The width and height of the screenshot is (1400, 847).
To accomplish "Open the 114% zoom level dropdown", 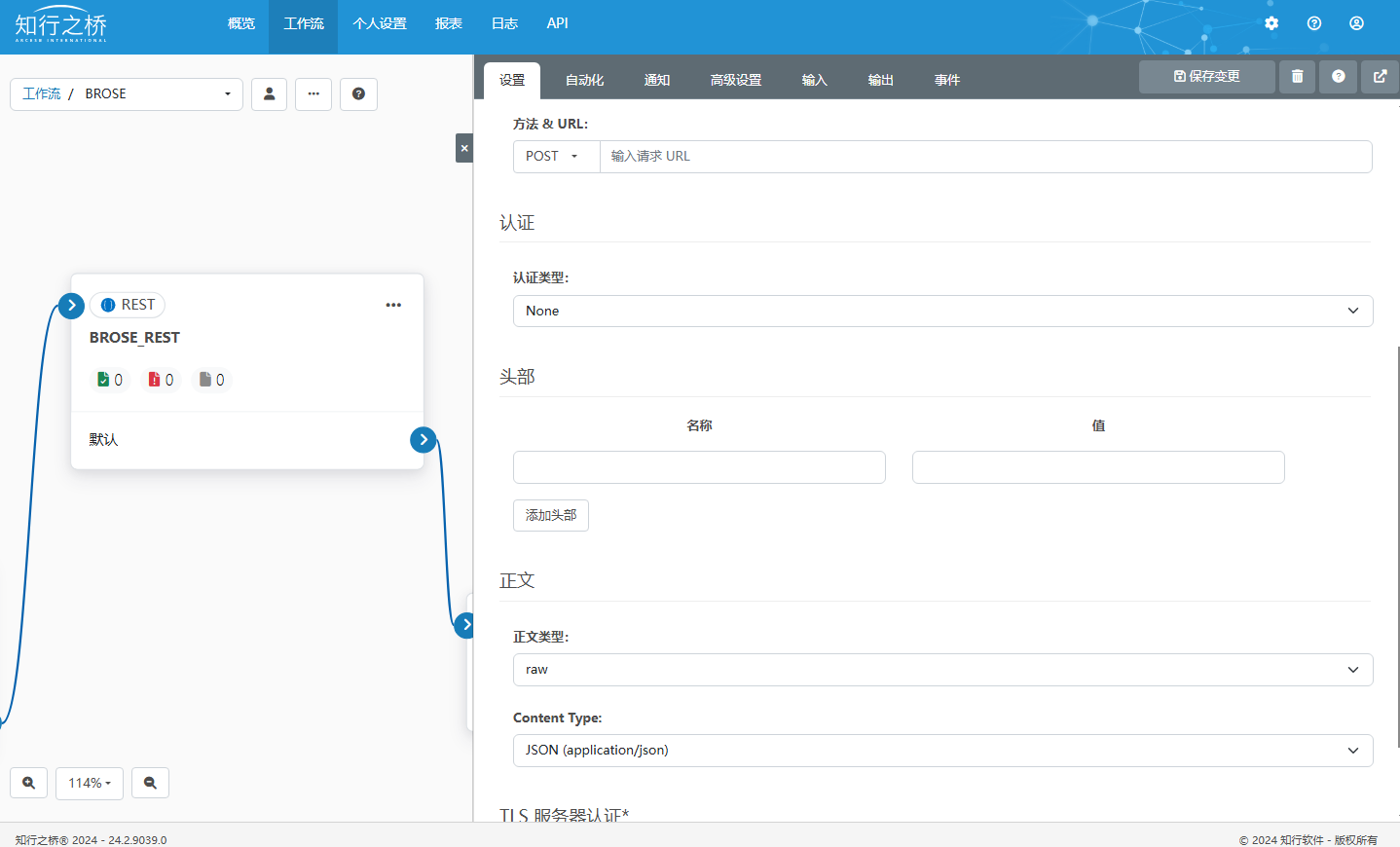I will coord(90,783).
